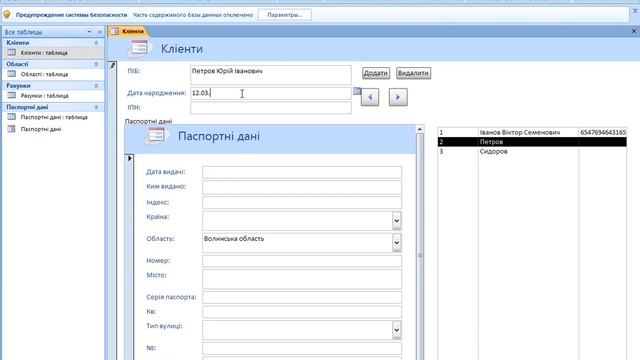Select the Іванов Віктор Семенович list row

tap(532, 132)
